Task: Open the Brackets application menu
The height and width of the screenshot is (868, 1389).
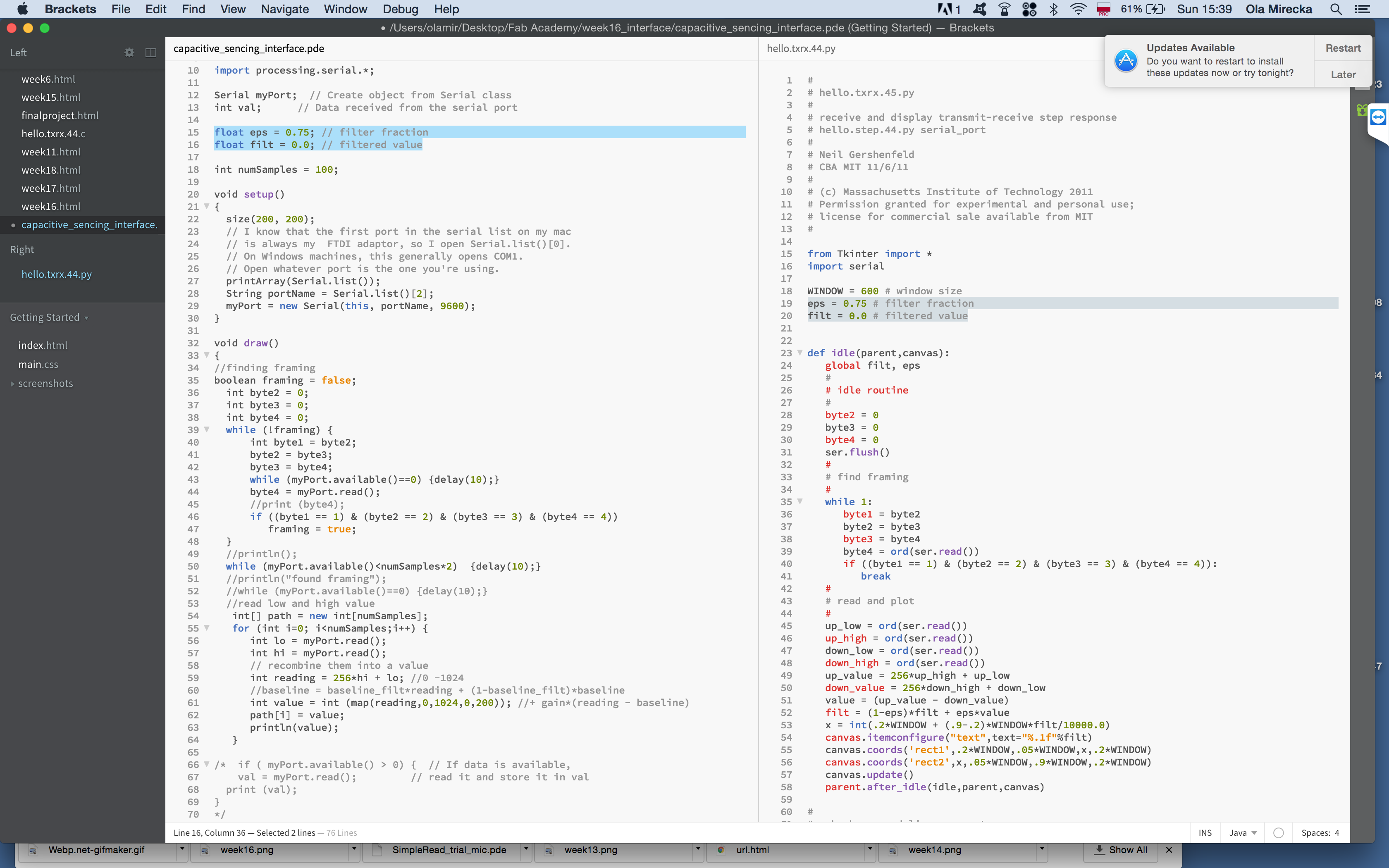Action: pos(70,9)
